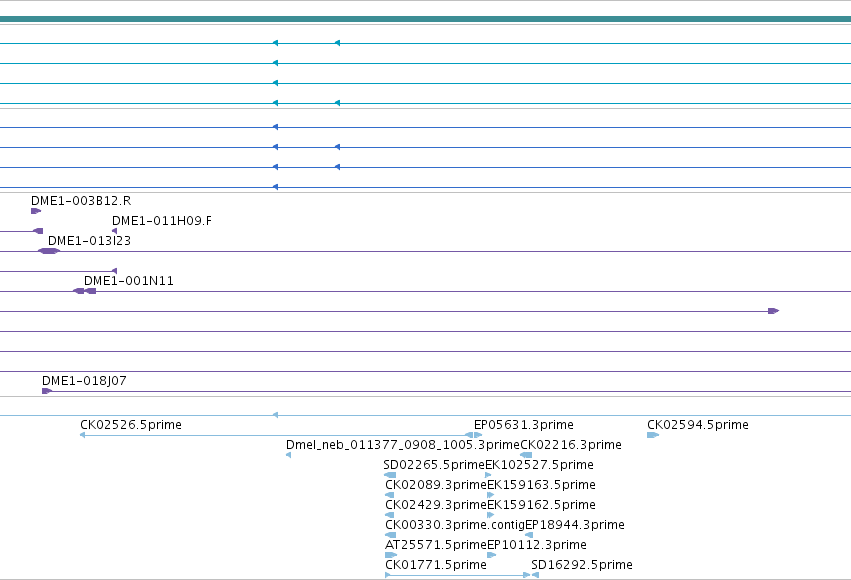Click the CK02594.5prime label
The height and width of the screenshot is (580, 851).
698,425
